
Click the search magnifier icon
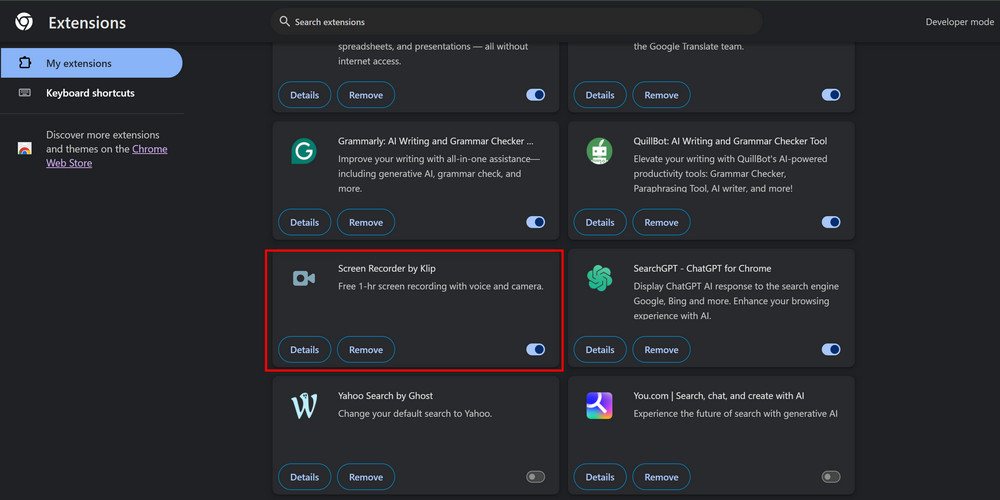[x=285, y=22]
